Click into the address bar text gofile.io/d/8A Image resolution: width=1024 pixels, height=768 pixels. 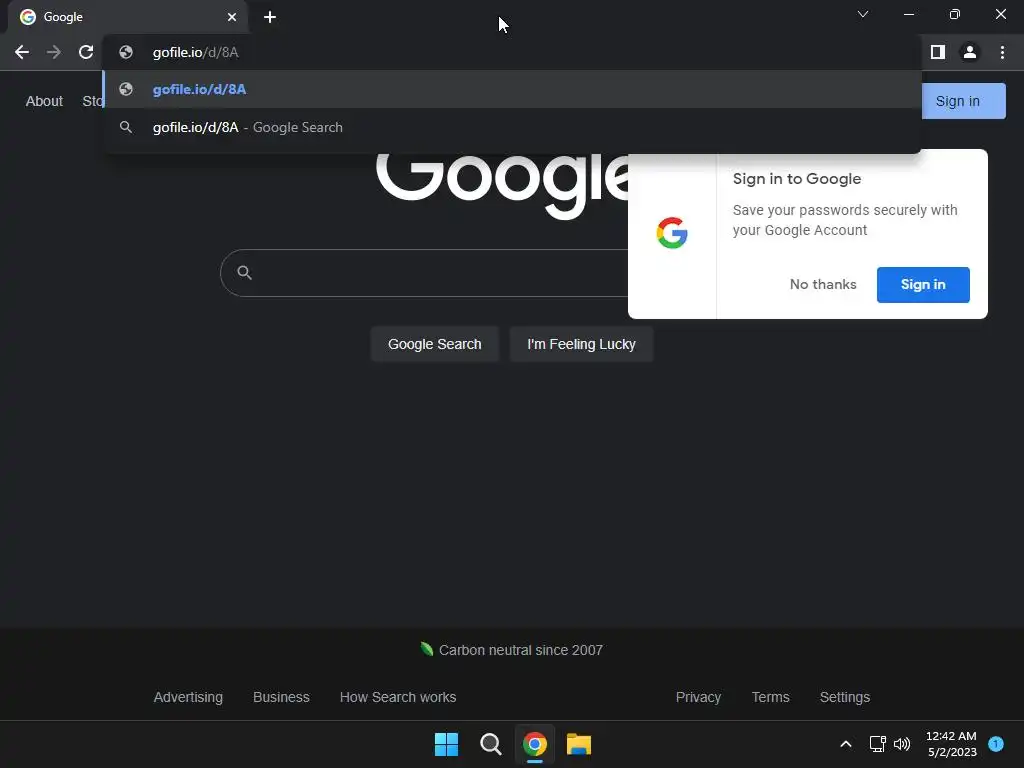click(195, 52)
